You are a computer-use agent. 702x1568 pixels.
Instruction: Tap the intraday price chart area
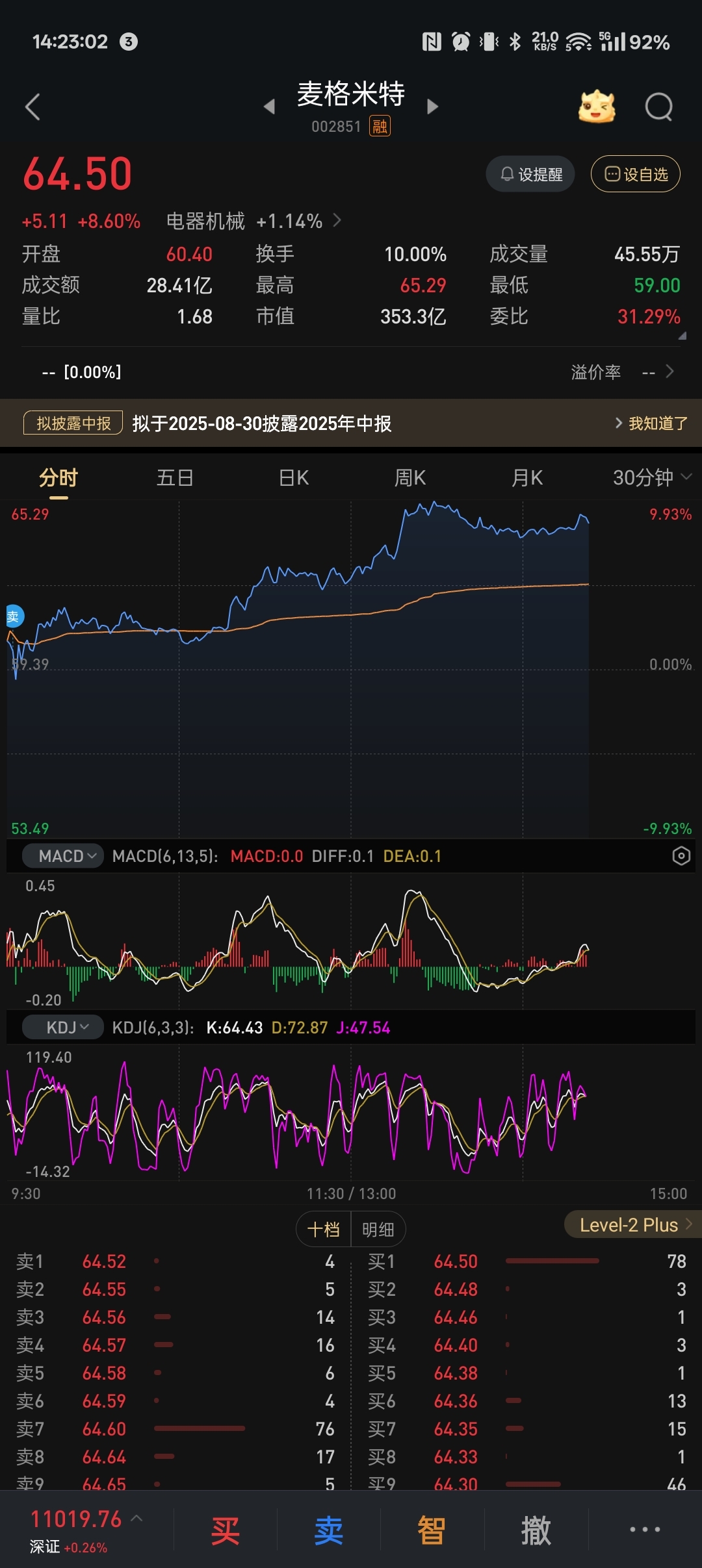(351, 669)
